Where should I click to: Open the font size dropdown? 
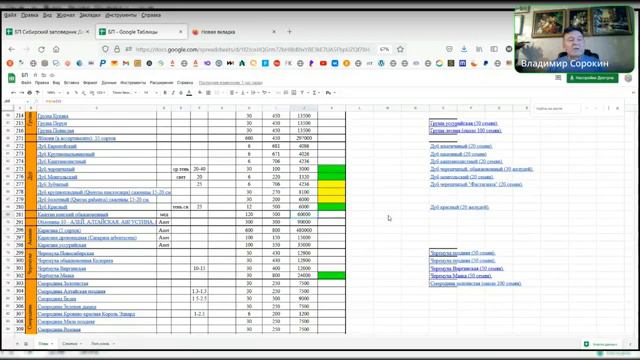click(x=150, y=93)
